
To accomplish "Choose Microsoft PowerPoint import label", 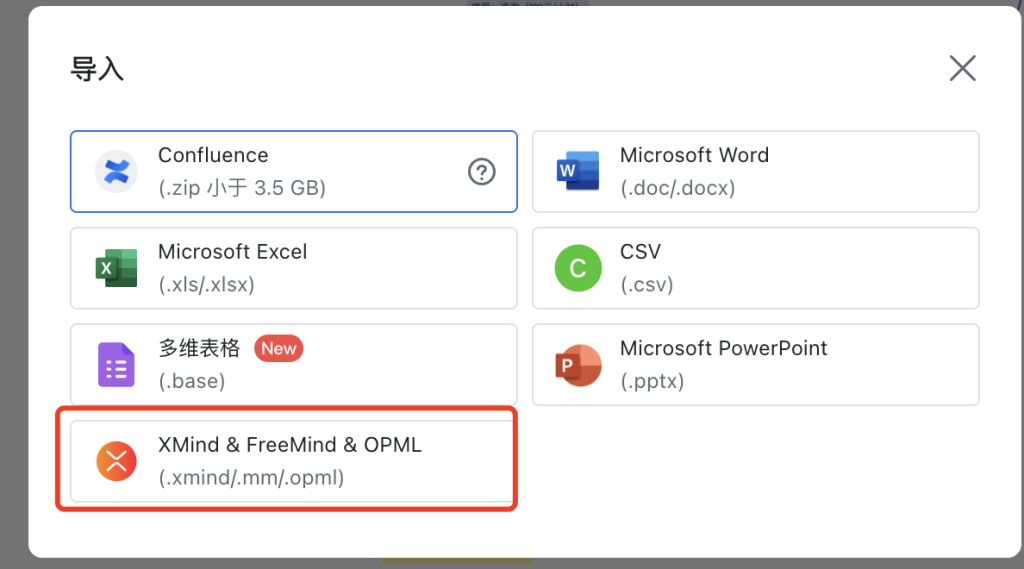I will 723,348.
